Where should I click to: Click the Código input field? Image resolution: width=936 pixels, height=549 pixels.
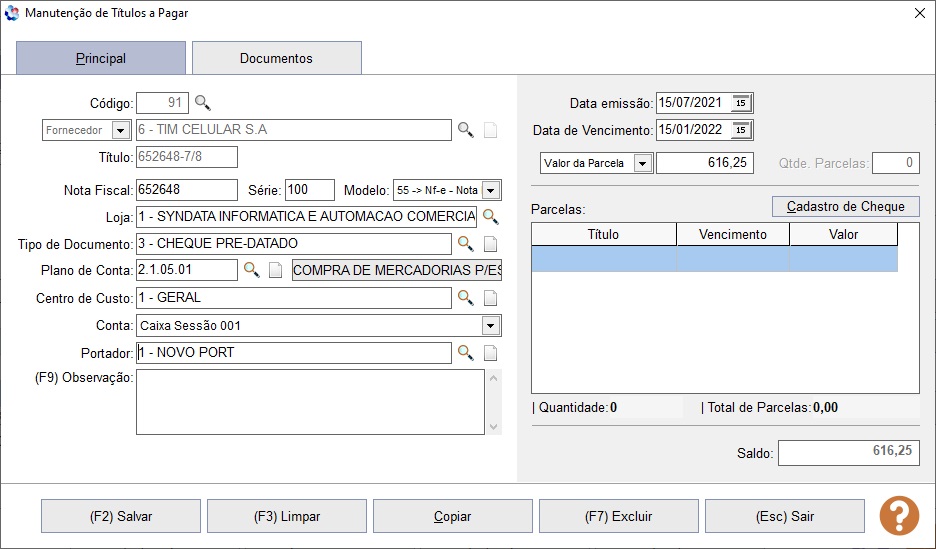162,103
